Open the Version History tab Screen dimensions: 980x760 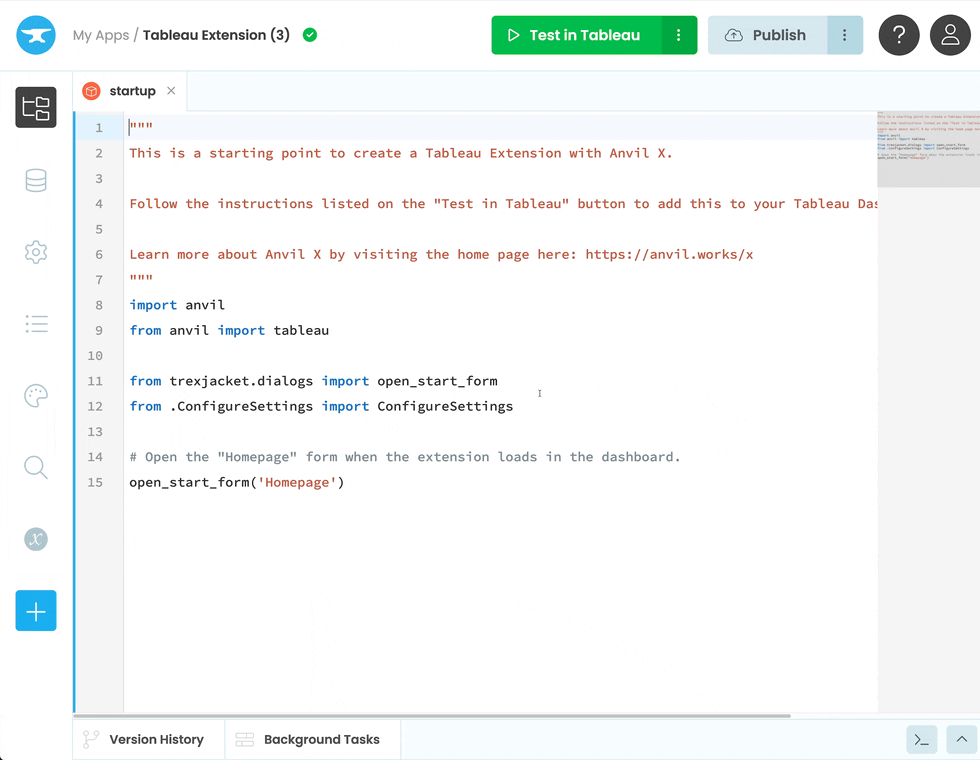tap(148, 739)
